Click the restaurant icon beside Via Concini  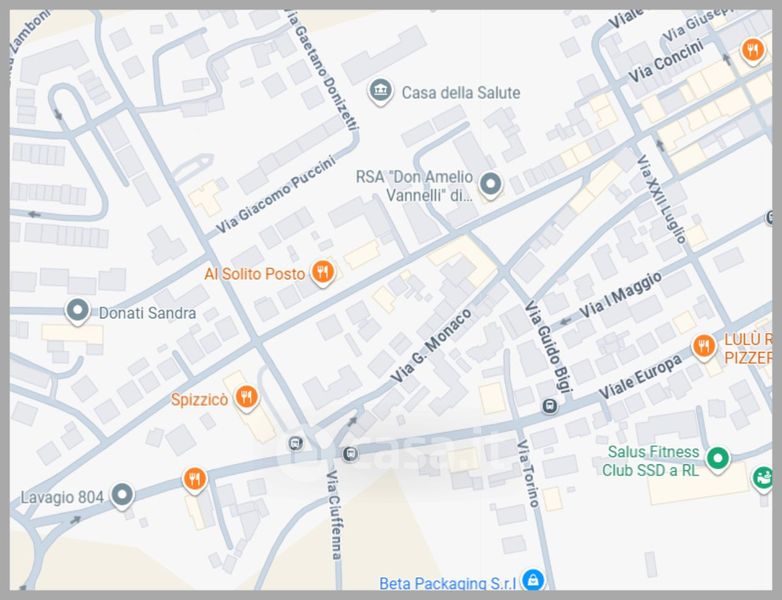click(752, 49)
